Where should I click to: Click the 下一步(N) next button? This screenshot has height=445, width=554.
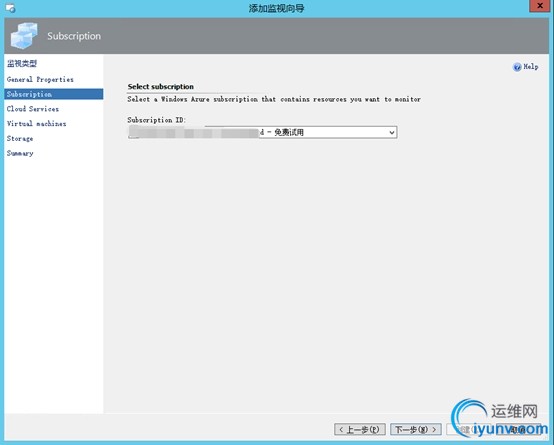[416, 429]
